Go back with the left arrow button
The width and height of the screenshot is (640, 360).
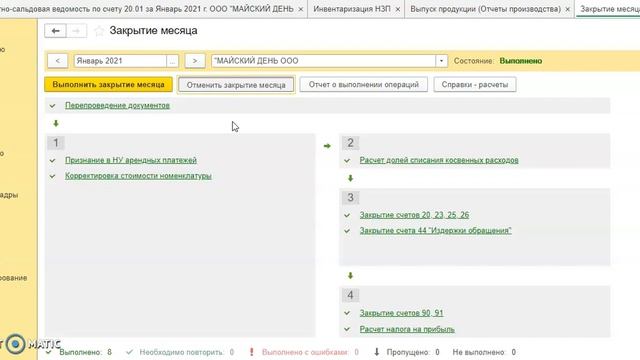point(56,31)
